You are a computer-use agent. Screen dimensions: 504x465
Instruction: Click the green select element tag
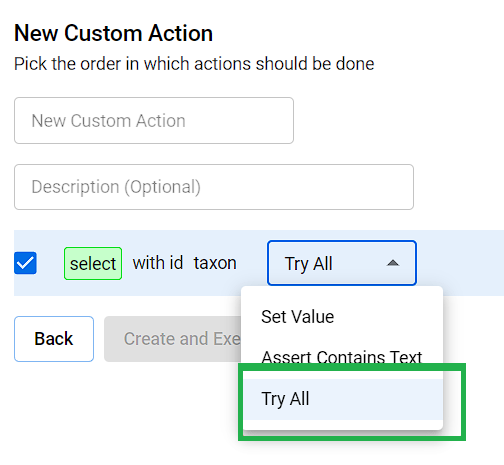point(93,263)
